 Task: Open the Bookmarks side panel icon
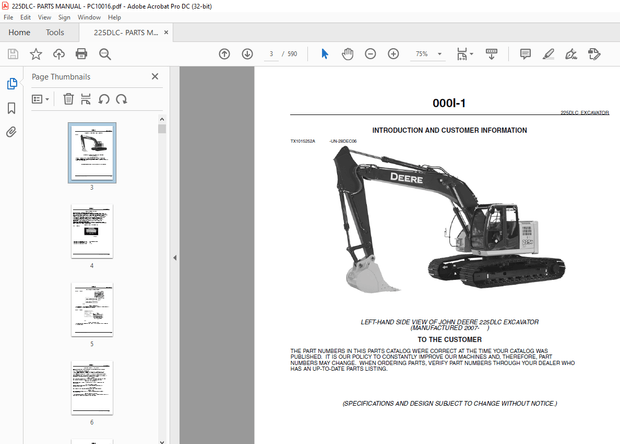[x=11, y=108]
